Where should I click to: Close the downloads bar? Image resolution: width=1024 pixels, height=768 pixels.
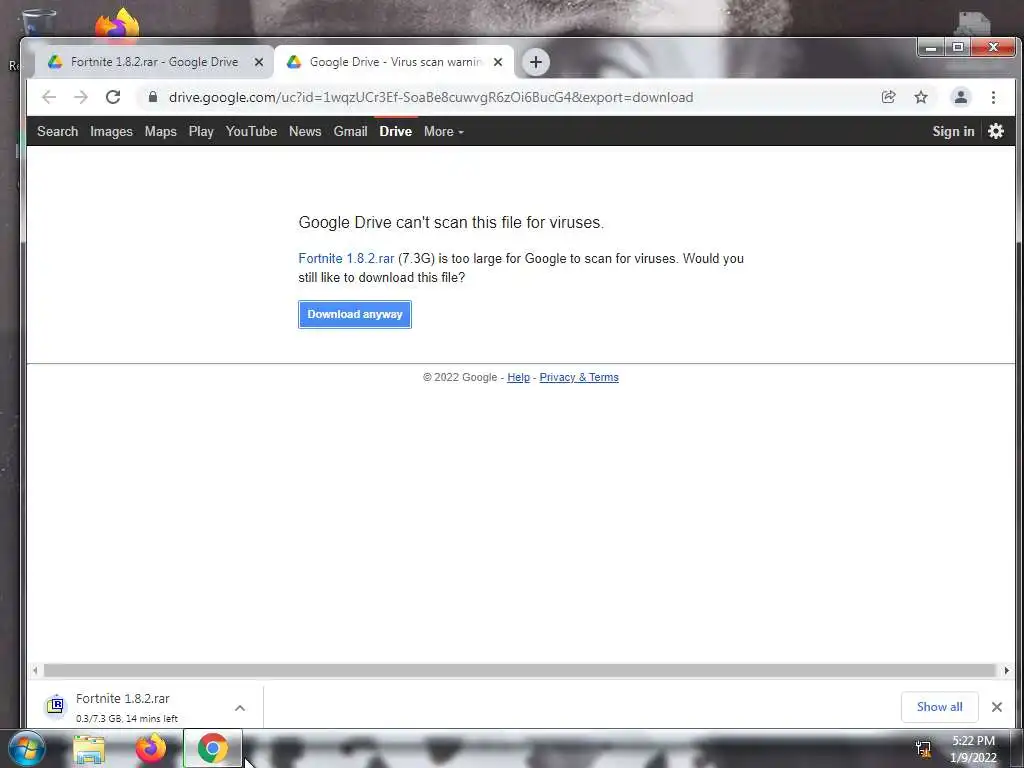click(x=997, y=707)
